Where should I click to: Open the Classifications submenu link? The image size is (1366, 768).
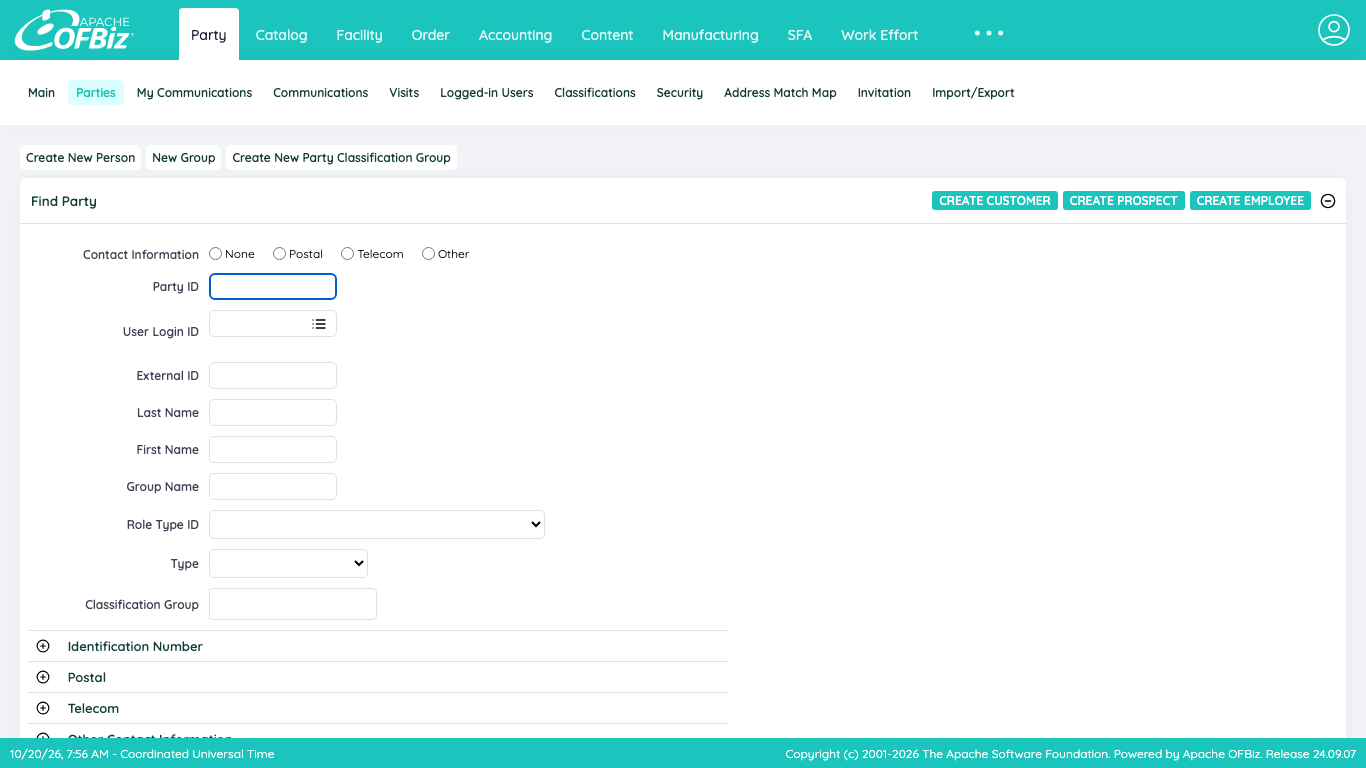coord(595,93)
